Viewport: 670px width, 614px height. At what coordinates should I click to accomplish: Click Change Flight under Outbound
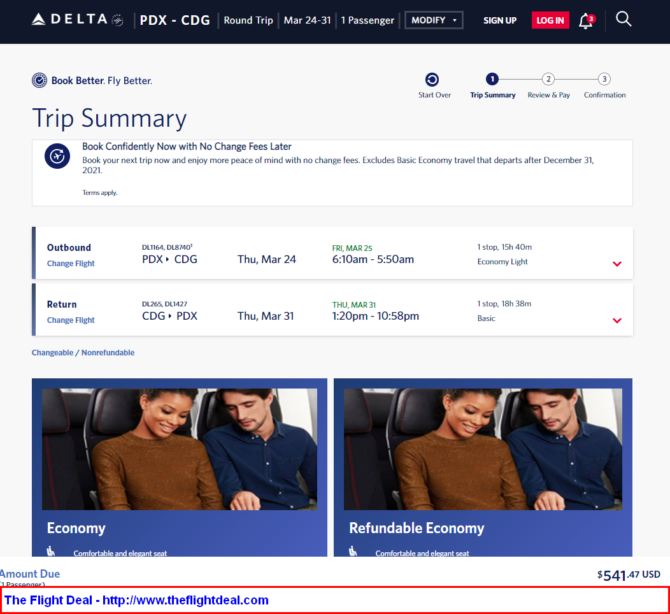coord(71,264)
